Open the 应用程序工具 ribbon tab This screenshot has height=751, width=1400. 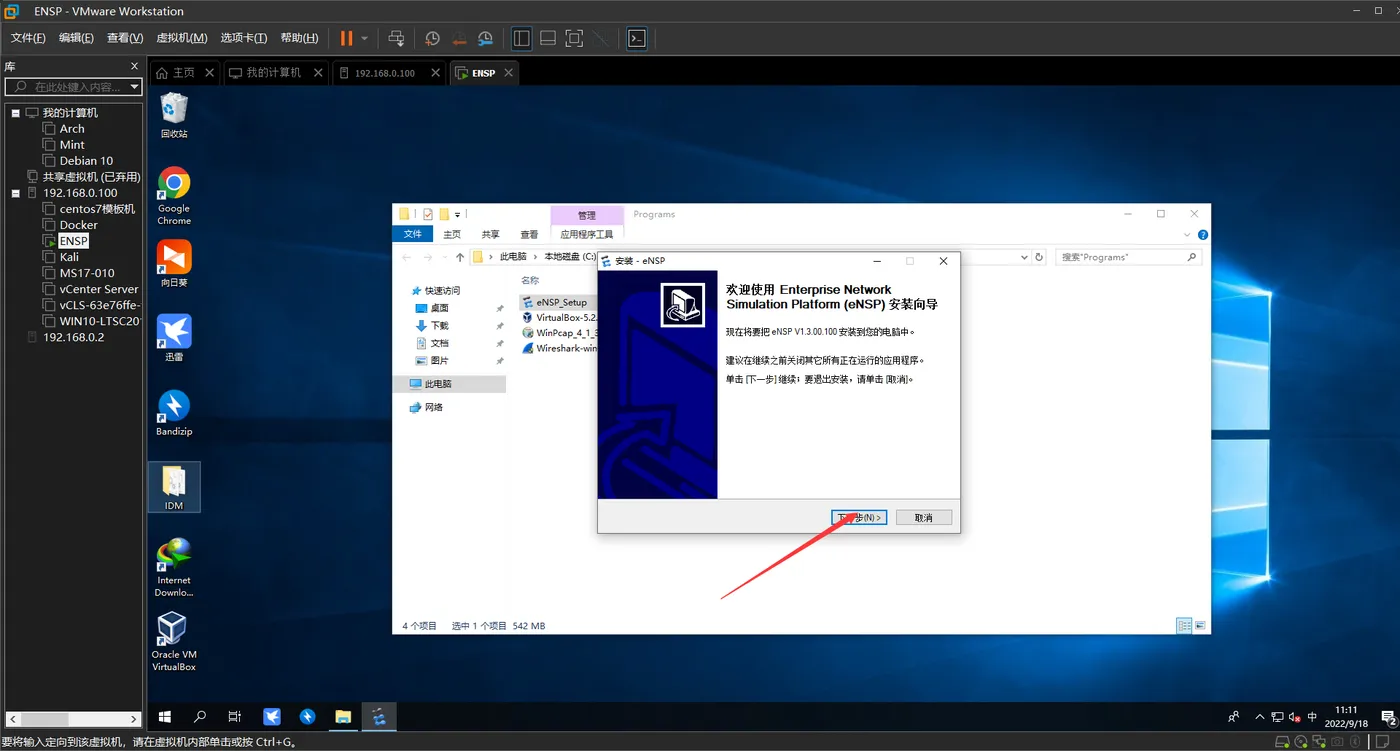[586, 234]
